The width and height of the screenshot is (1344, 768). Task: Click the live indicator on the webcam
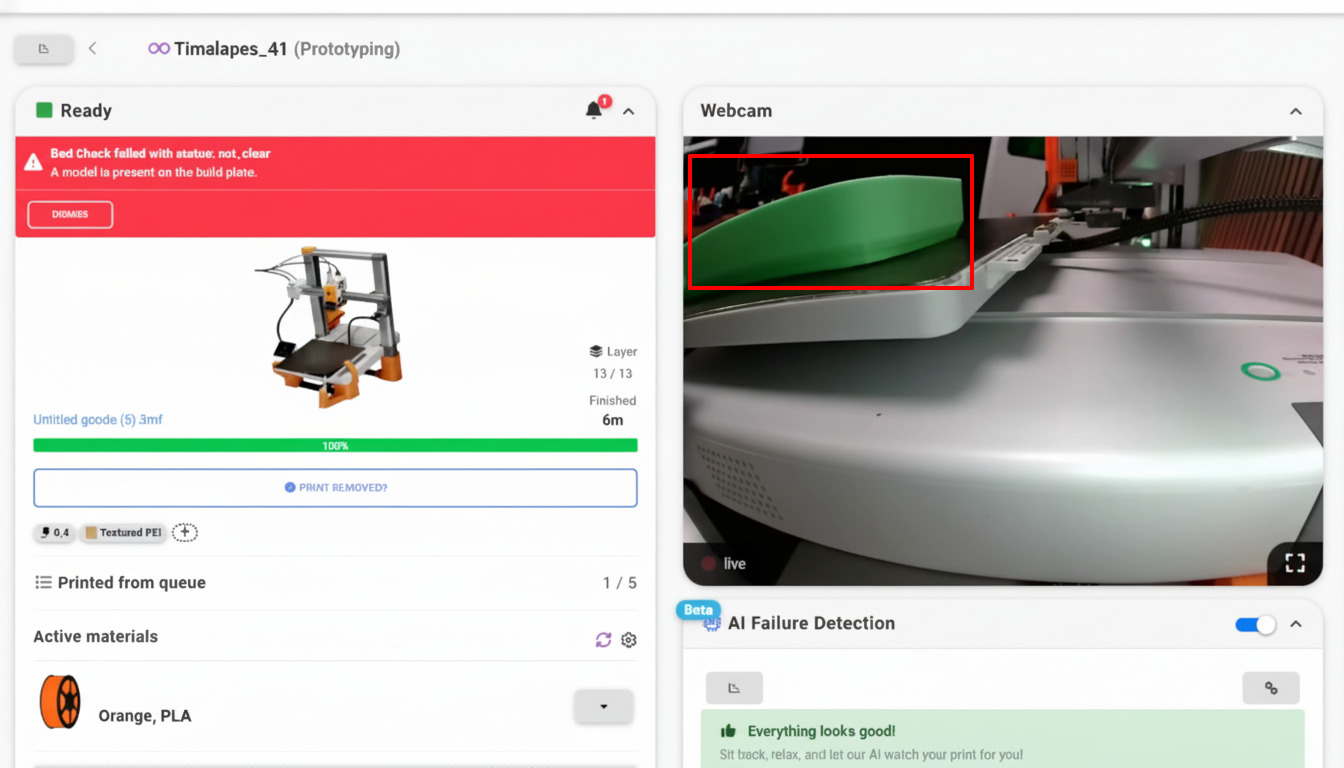pyautogui.click(x=724, y=564)
